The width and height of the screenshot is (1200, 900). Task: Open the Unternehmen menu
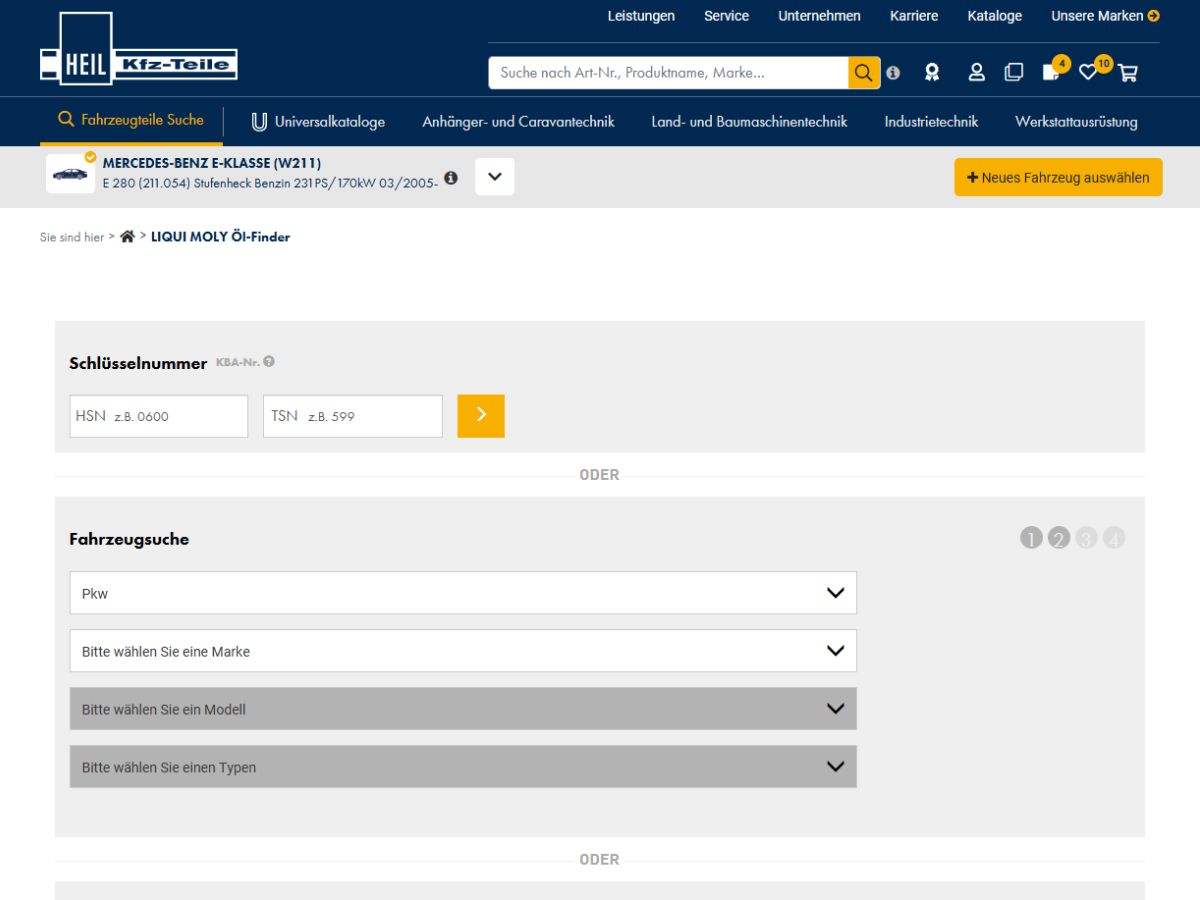pyautogui.click(x=819, y=16)
